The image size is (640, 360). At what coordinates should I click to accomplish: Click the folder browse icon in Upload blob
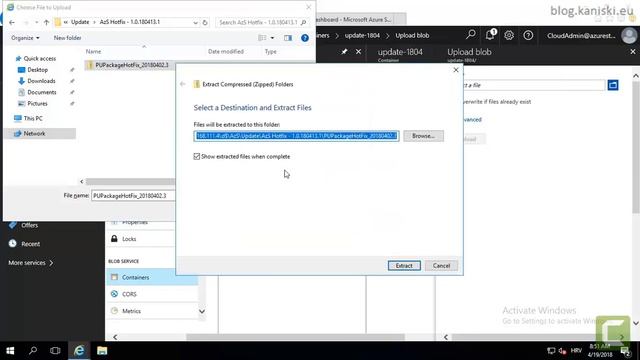coord(613,85)
